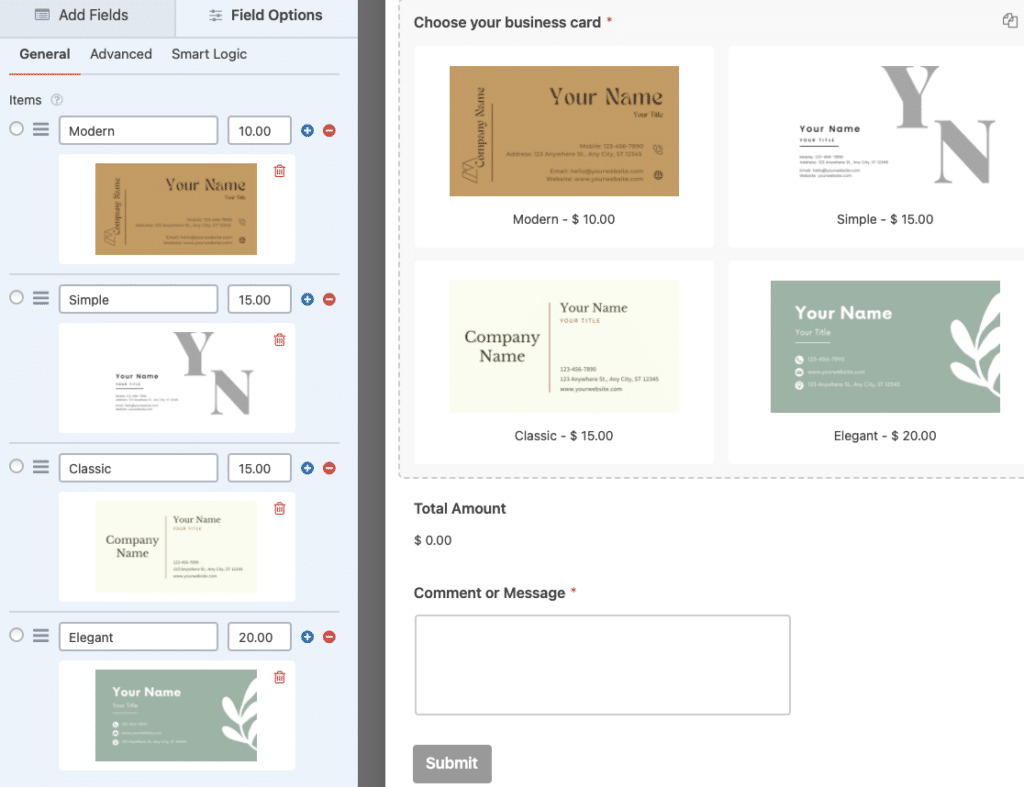Remove the Elegant item with minus icon

coord(330,637)
